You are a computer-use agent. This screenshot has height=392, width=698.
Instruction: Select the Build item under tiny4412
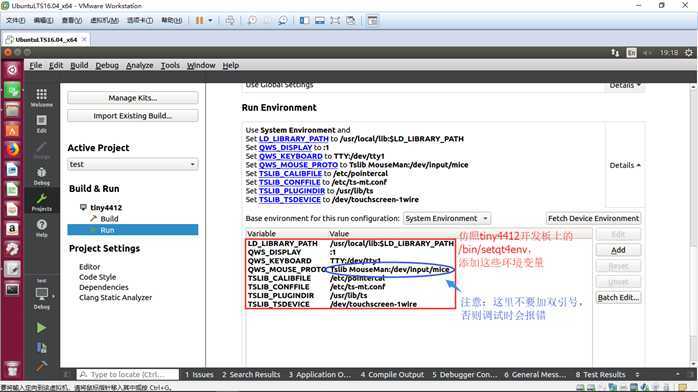click(x=109, y=218)
